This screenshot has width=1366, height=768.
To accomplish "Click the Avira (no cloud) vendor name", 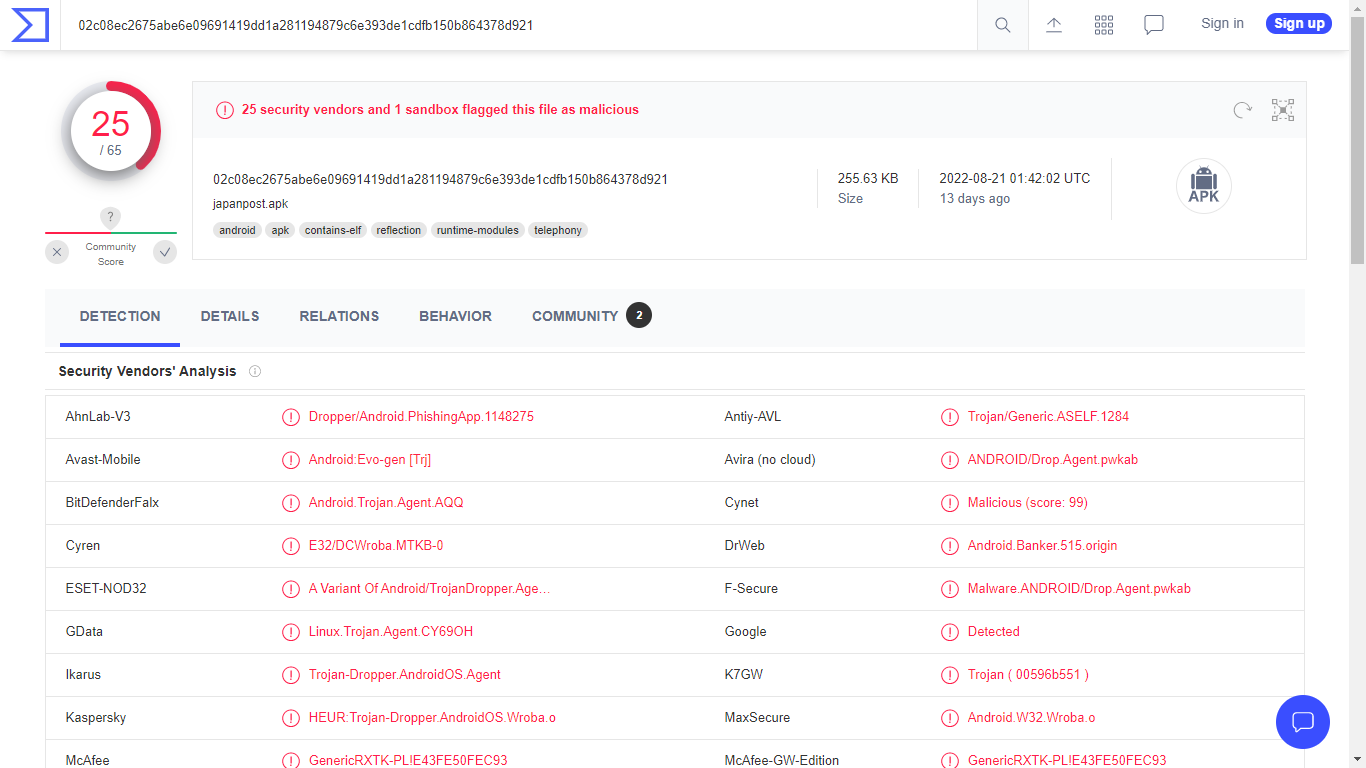I will [770, 460].
